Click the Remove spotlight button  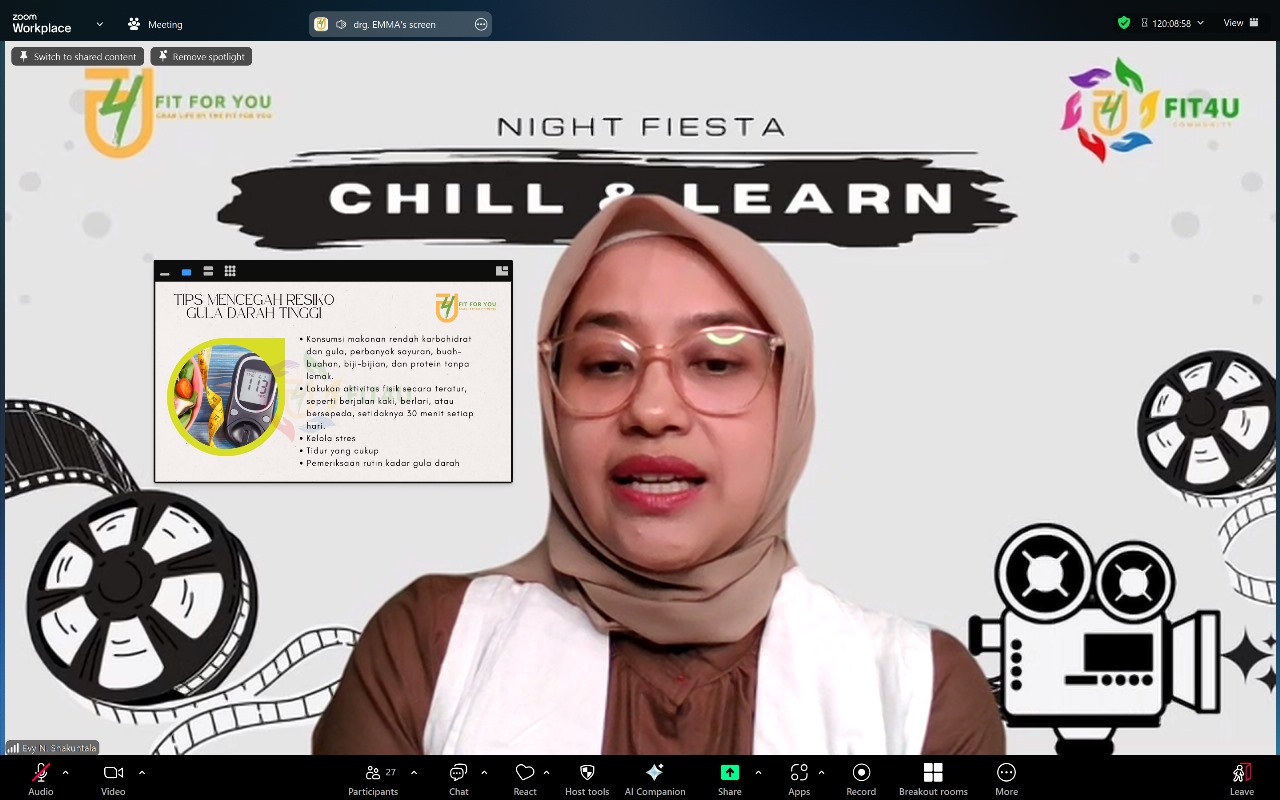click(201, 57)
